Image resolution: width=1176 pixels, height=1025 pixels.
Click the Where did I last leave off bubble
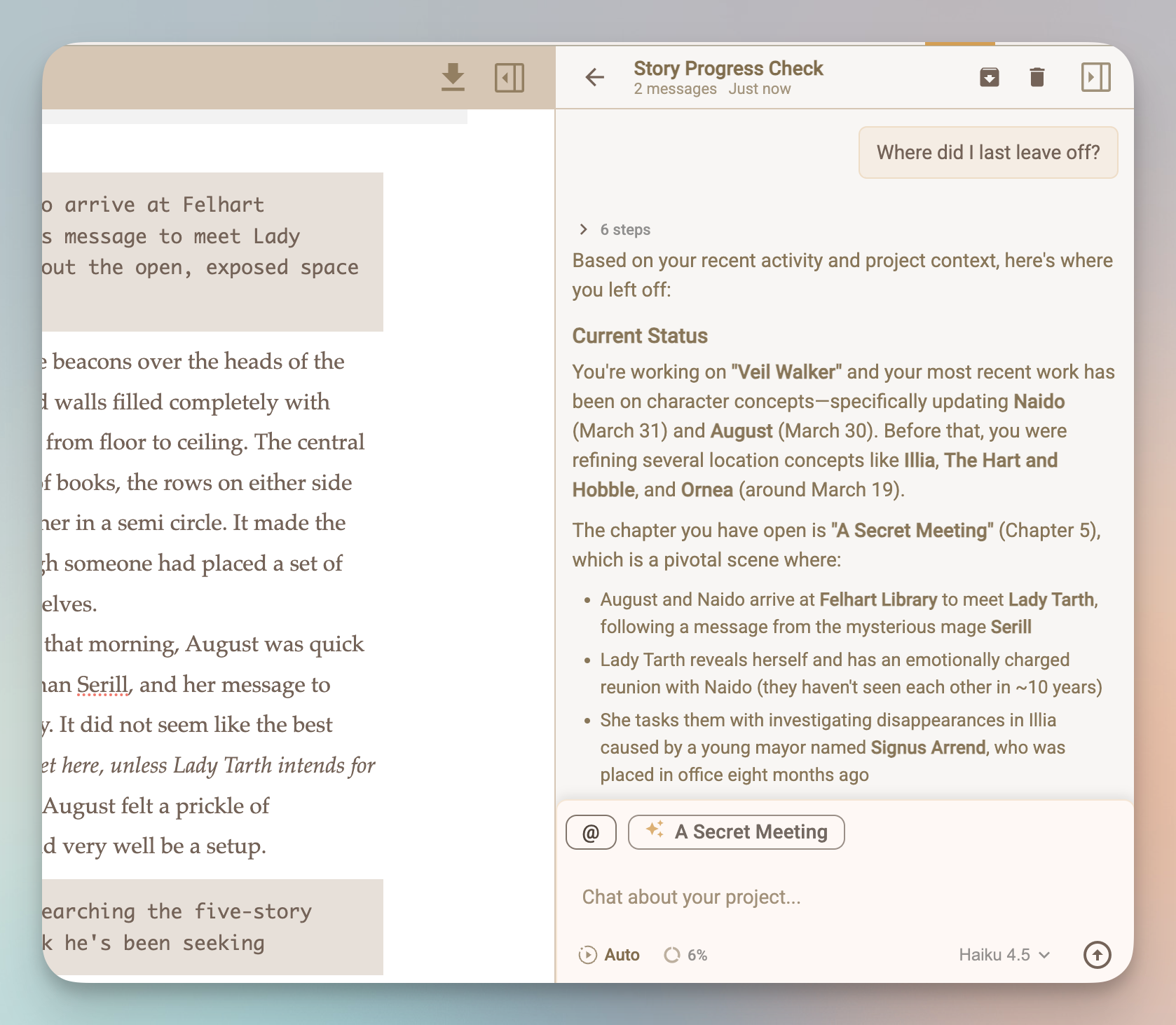(x=987, y=152)
